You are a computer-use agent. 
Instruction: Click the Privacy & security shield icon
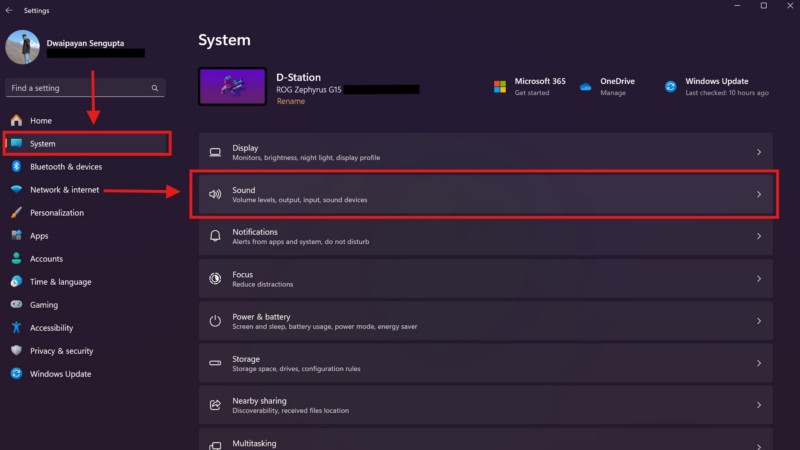click(16, 351)
